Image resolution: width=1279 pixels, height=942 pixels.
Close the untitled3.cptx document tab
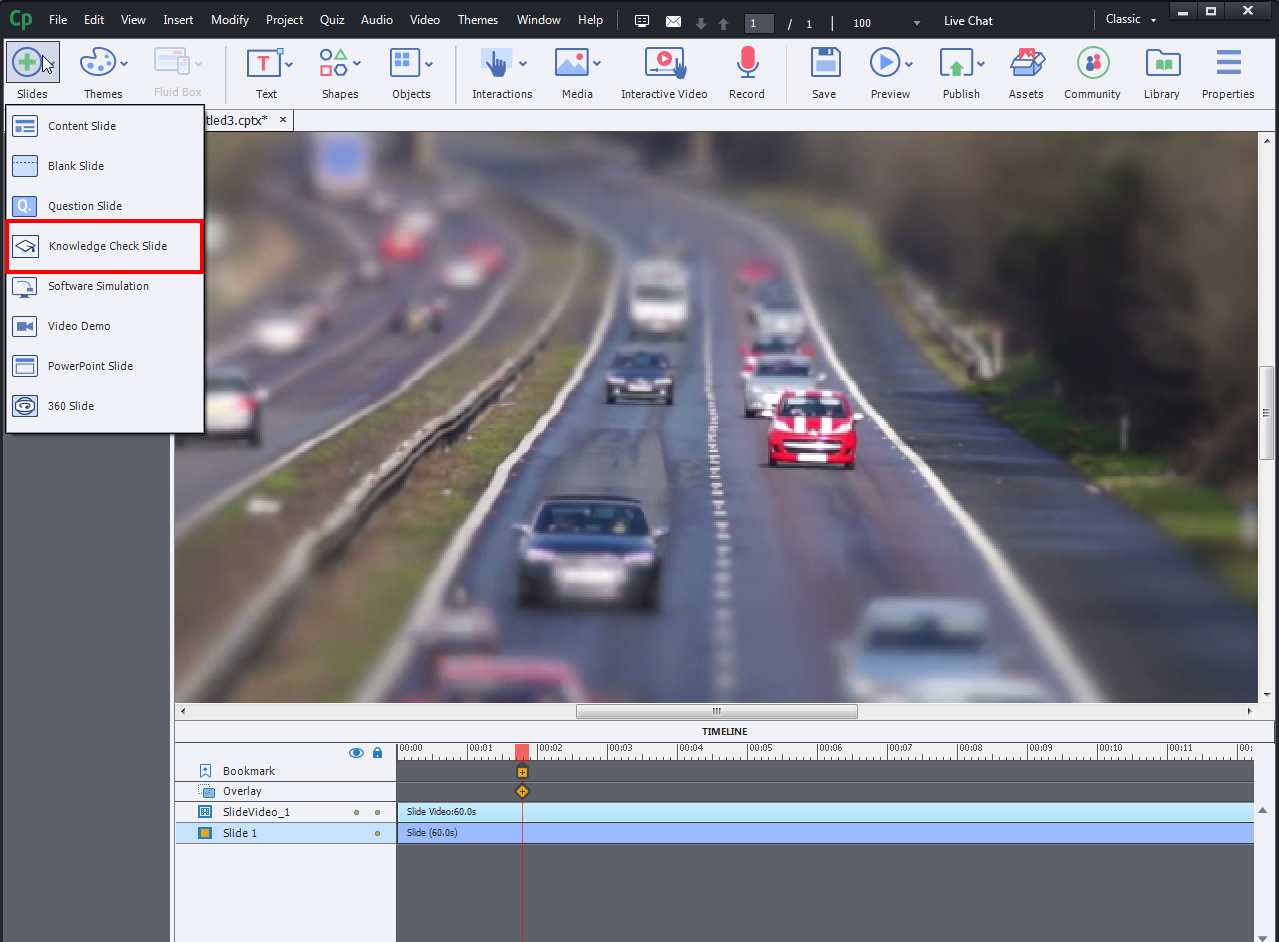(283, 120)
